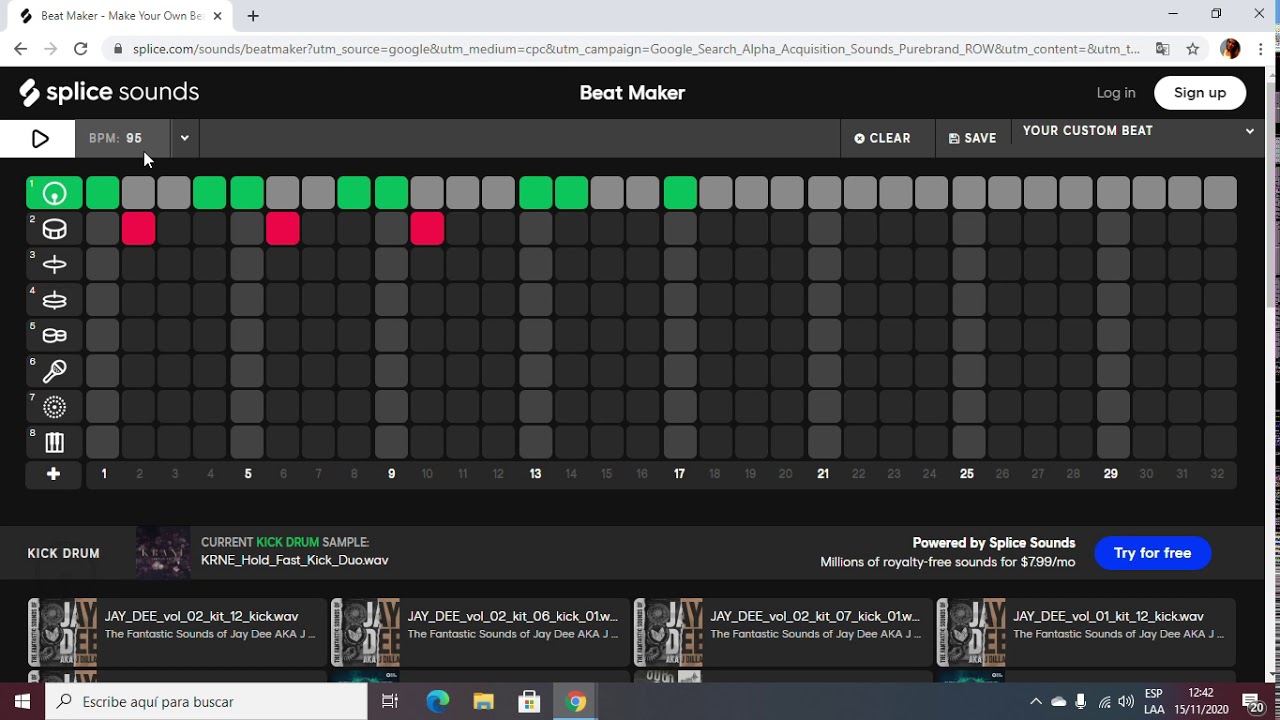Open Task View in taskbar
Screen dimensions: 1280x720
click(x=390, y=702)
